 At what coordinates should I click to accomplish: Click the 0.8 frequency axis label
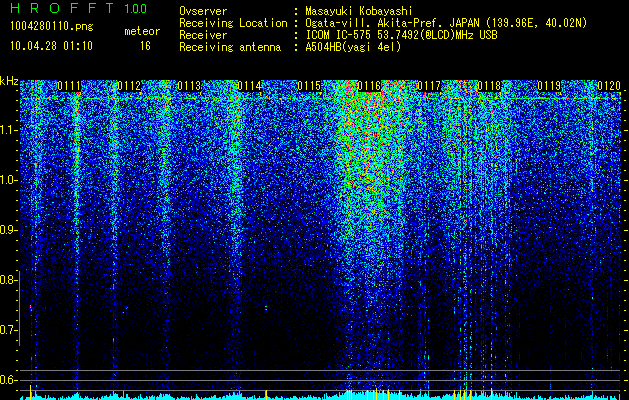point(7,280)
